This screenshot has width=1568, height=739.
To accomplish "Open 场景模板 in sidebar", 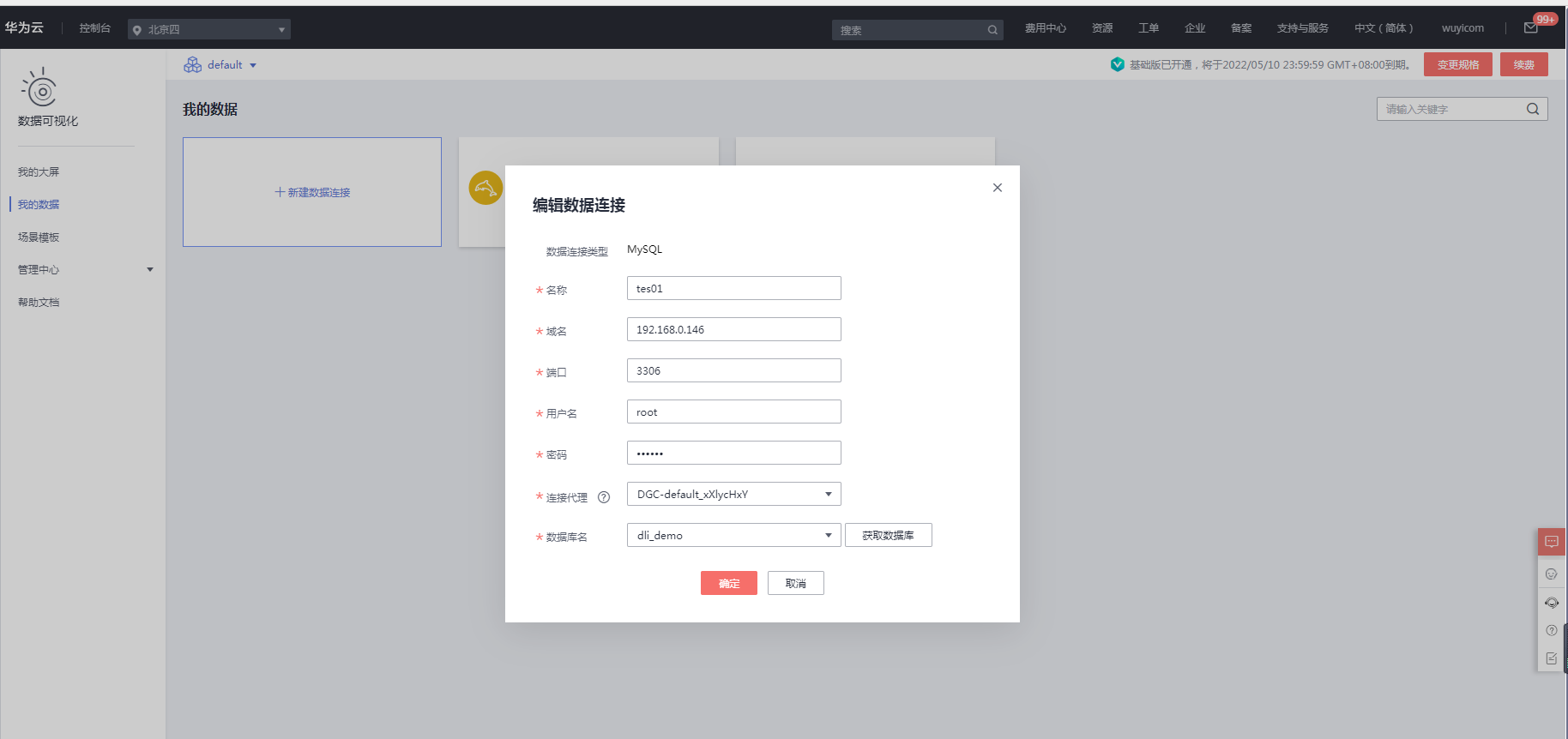I will pyautogui.click(x=39, y=237).
